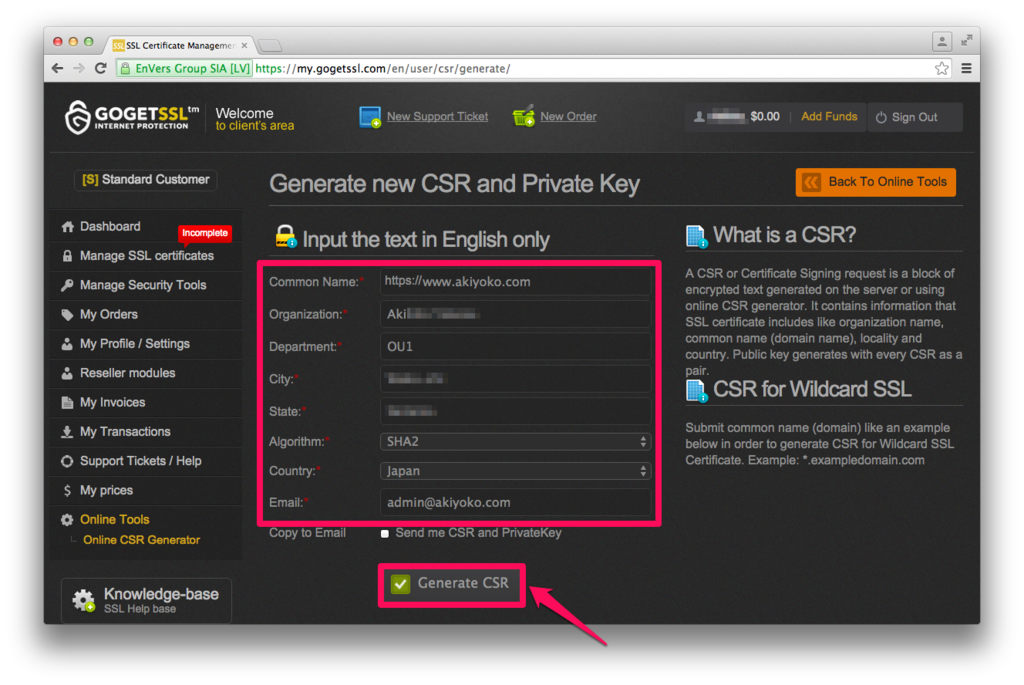Open Knowledge-base SSL Help base

pos(146,600)
